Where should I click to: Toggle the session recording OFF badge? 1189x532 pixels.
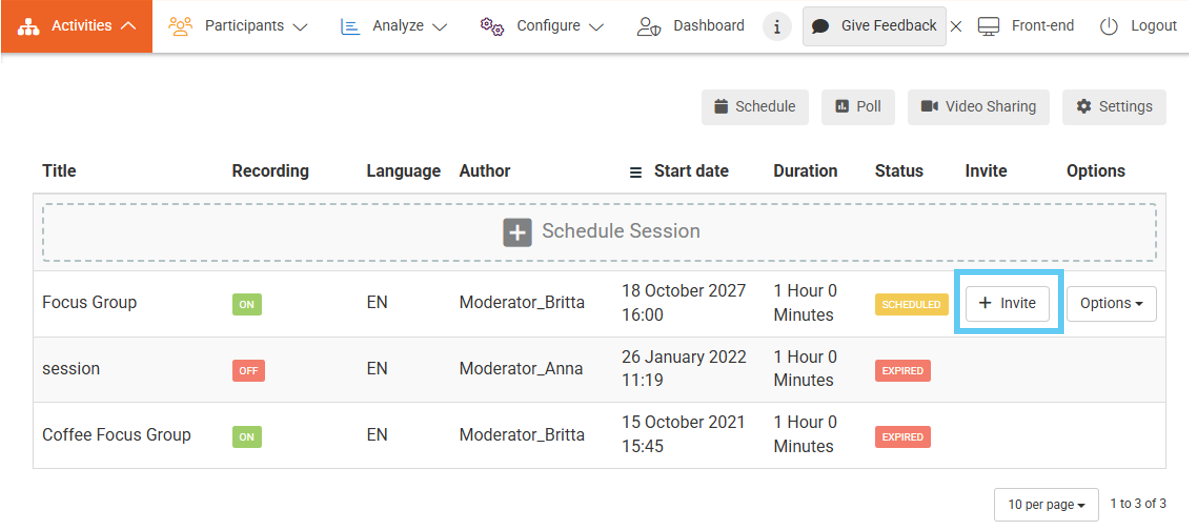pos(248,370)
